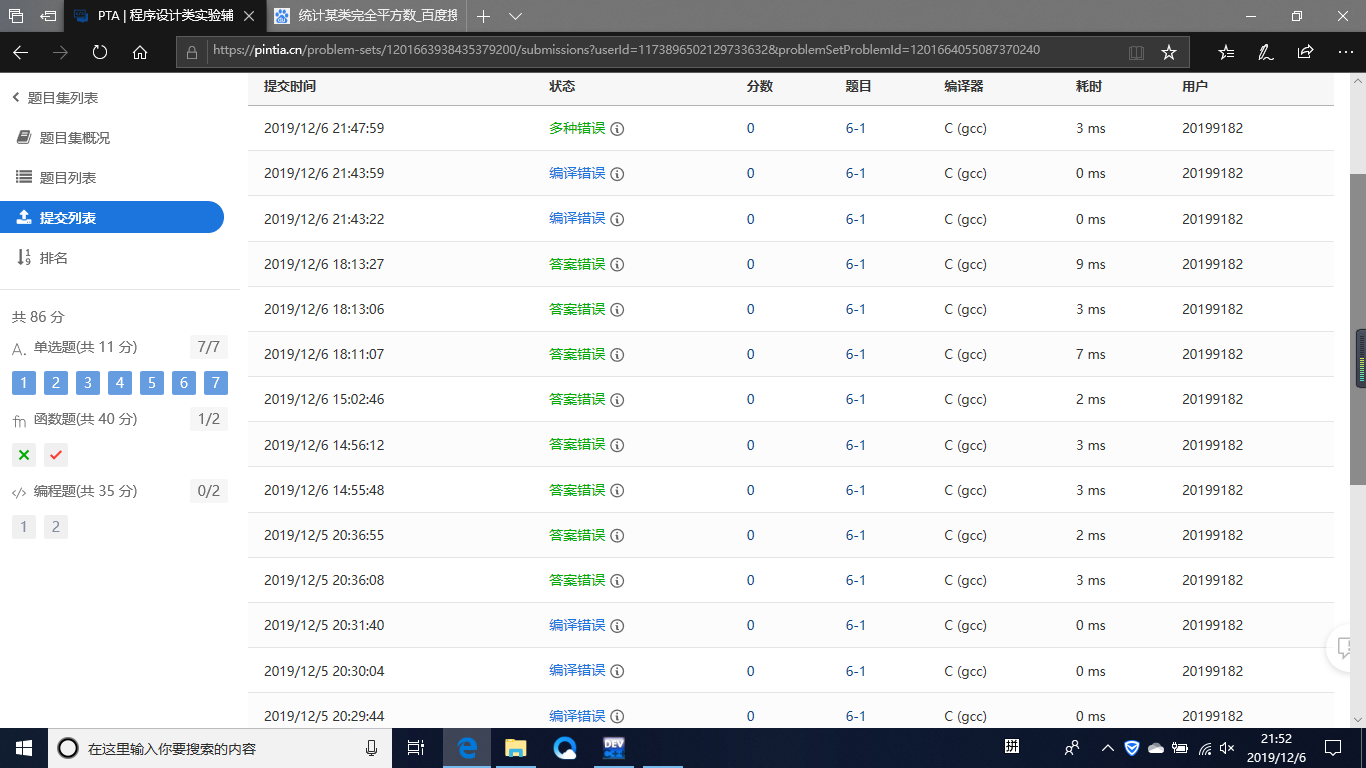Open the Windows Start menu

coord(24,748)
